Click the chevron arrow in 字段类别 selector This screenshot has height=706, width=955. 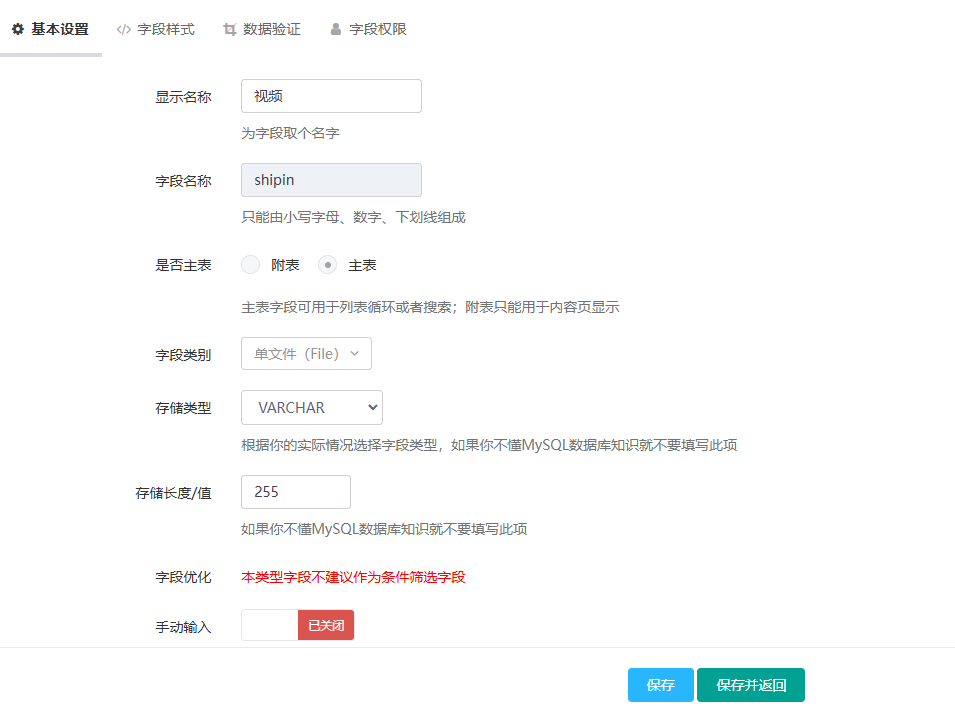(x=354, y=354)
